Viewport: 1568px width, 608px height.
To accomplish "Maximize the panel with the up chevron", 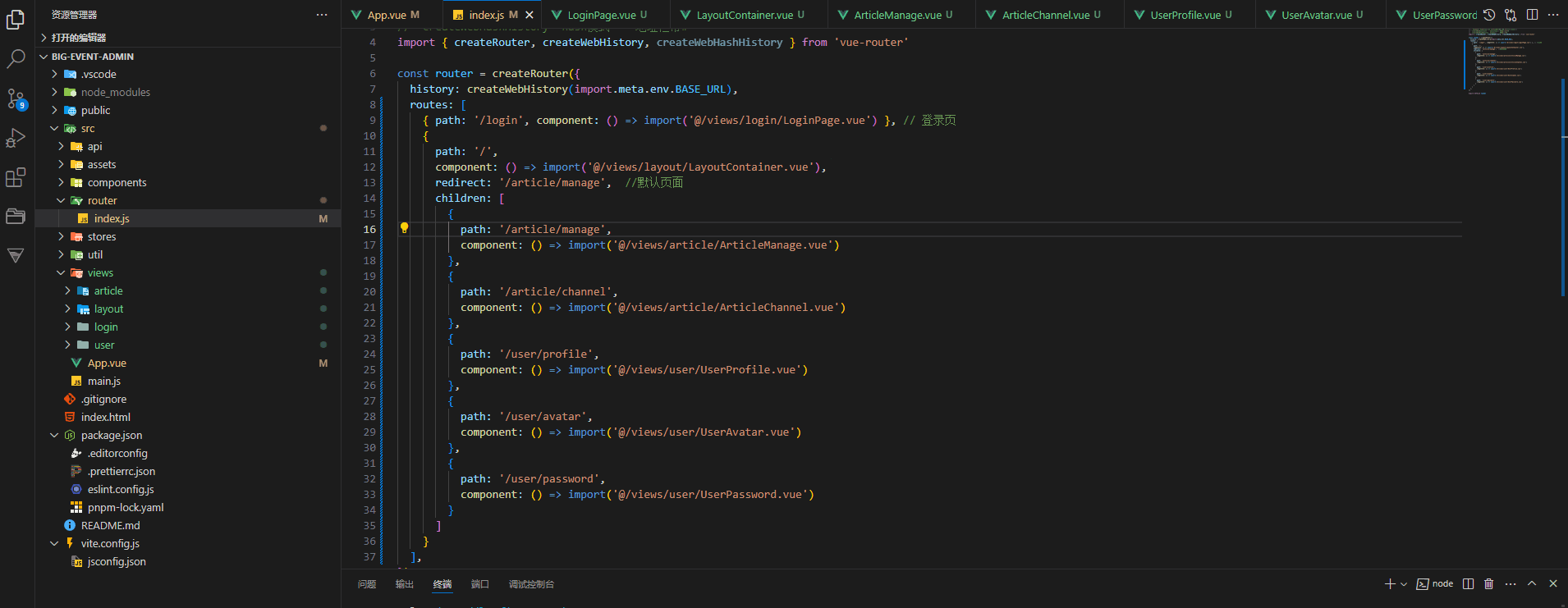I will tap(1532, 584).
